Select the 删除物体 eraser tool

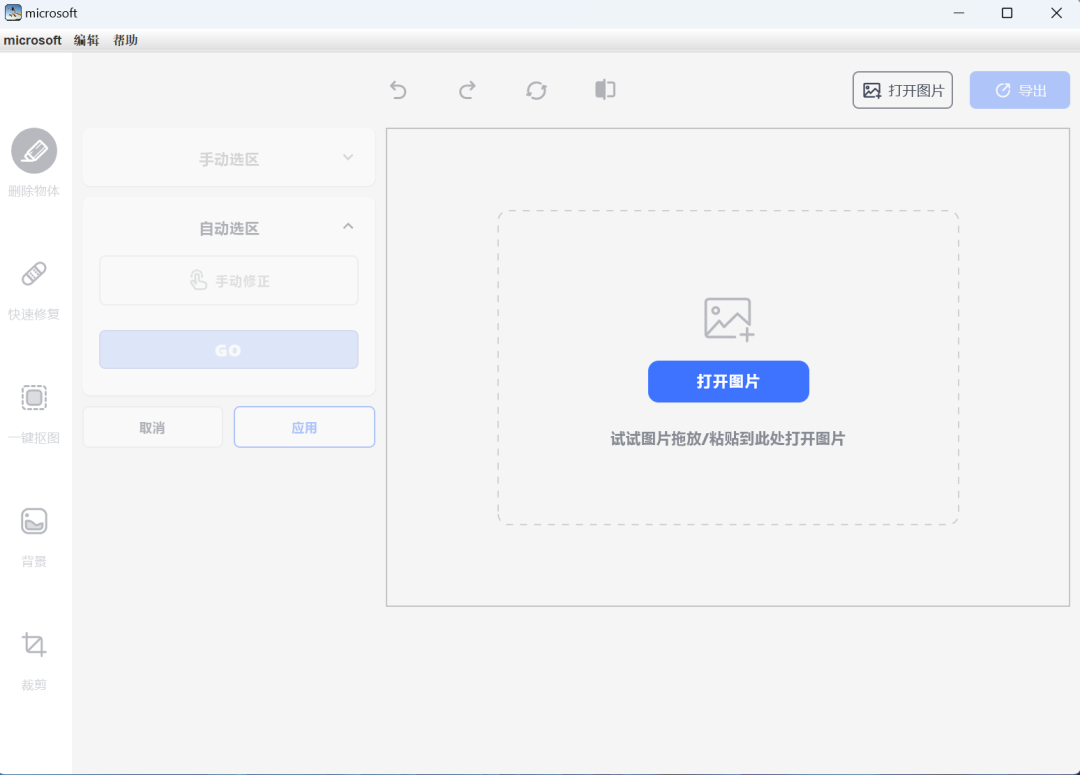click(34, 151)
